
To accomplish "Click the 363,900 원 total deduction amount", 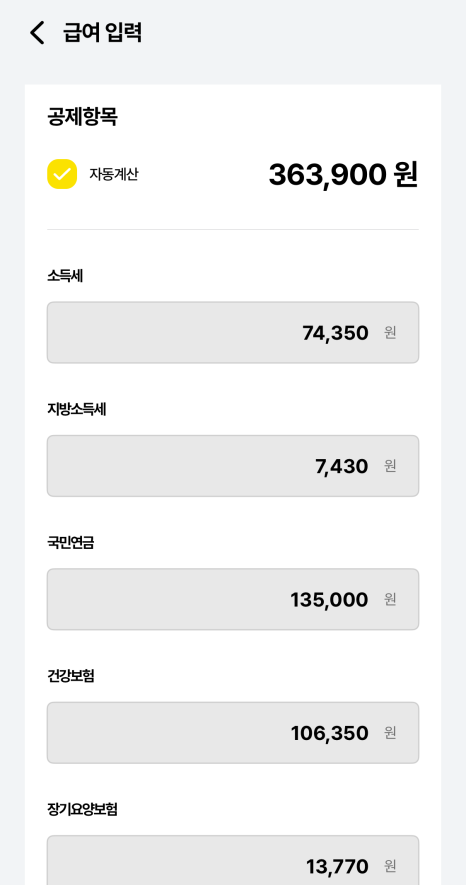I will click(x=343, y=174).
